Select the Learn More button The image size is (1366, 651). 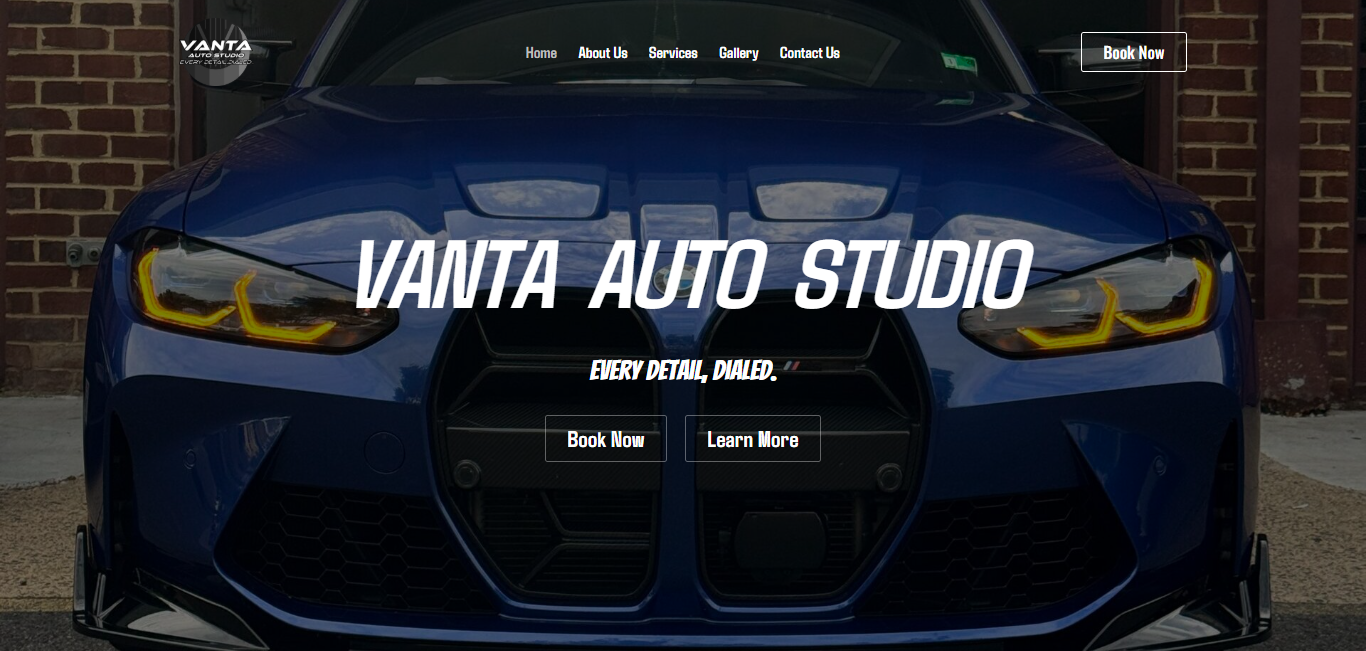click(753, 439)
